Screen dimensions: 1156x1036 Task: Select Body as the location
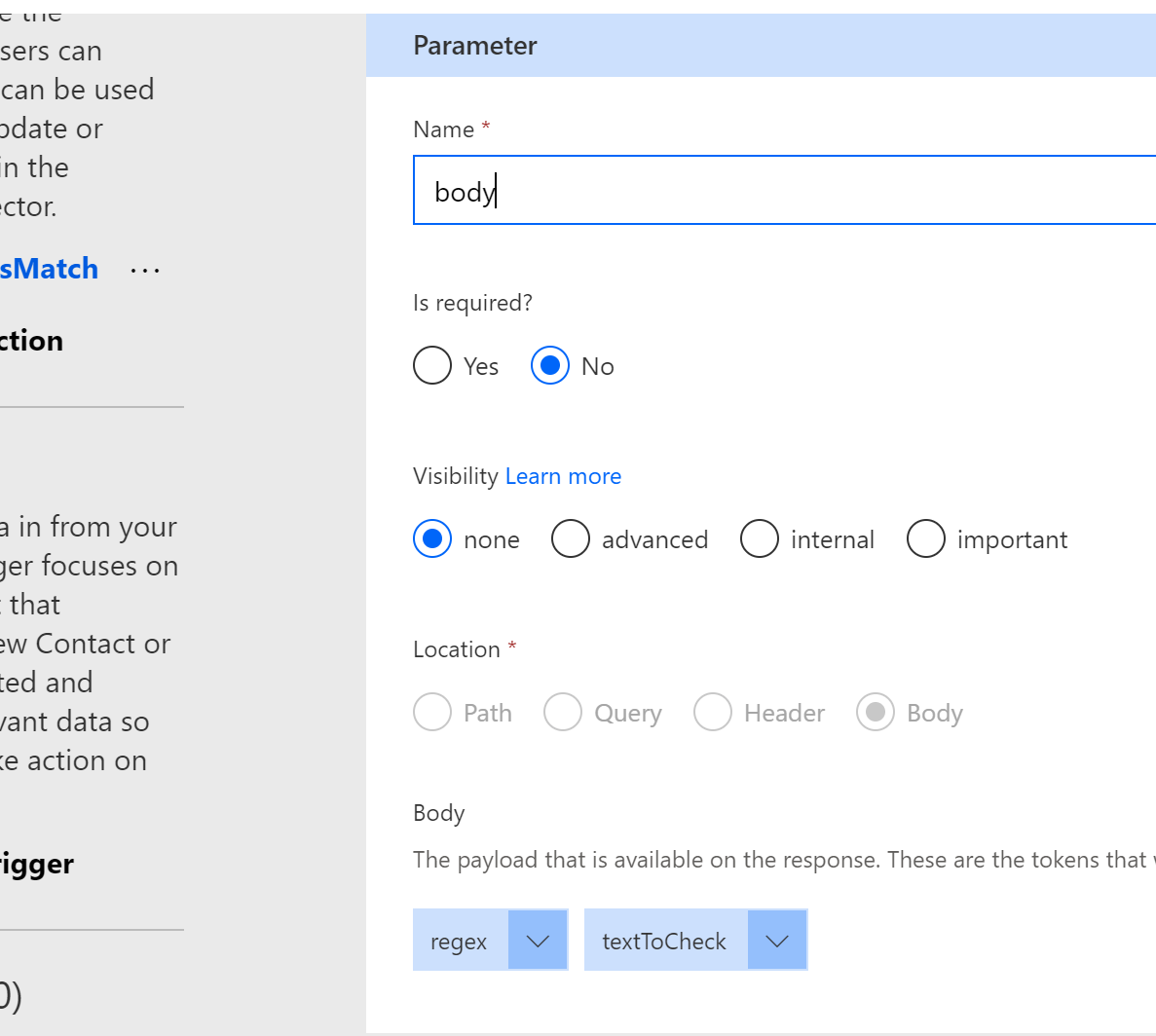click(x=876, y=713)
